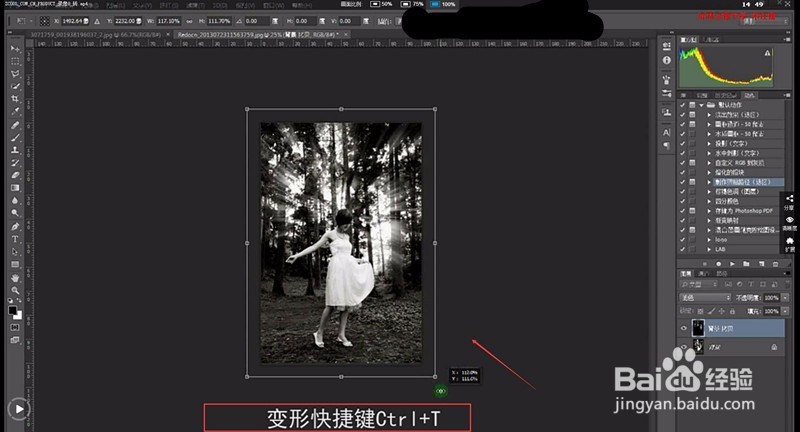Select the Gradient tool

click(x=15, y=188)
